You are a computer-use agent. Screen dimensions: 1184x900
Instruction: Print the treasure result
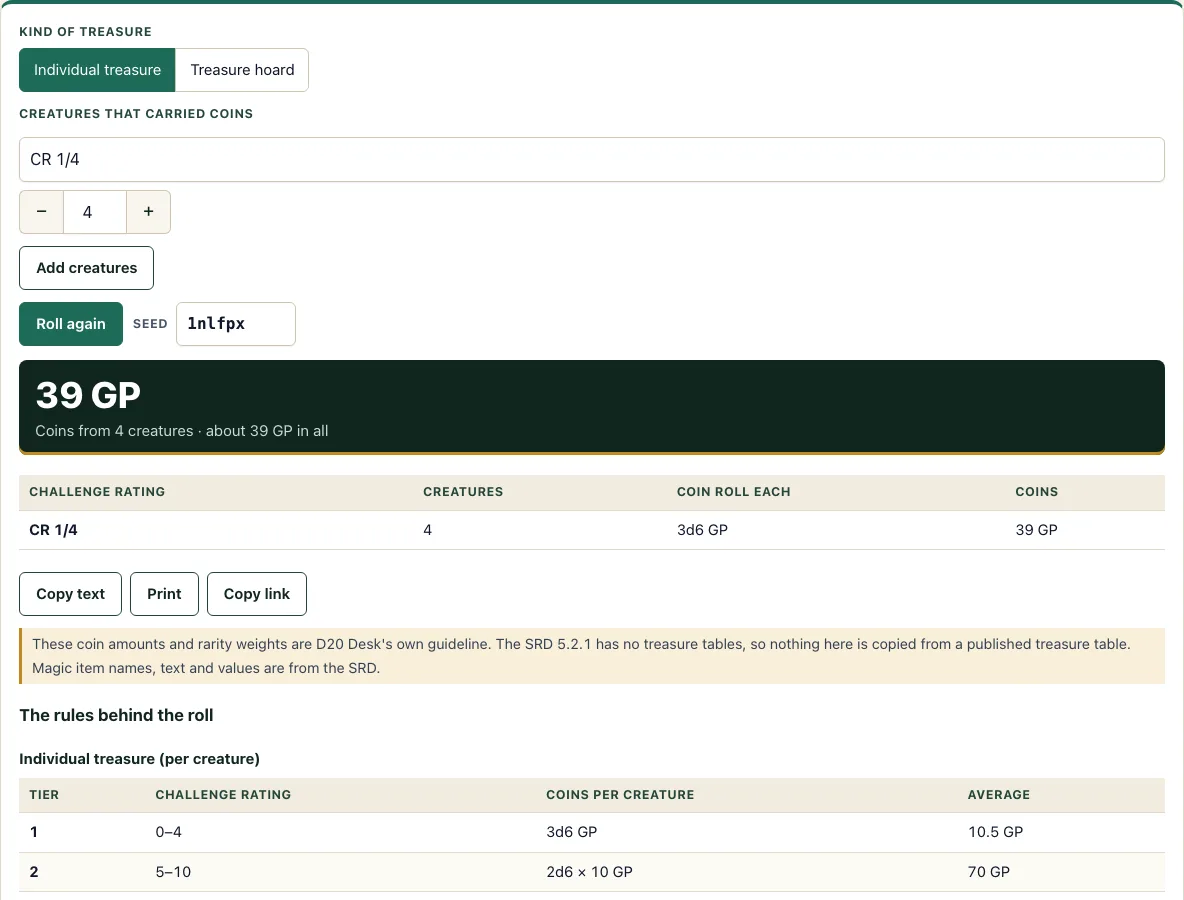tap(164, 594)
